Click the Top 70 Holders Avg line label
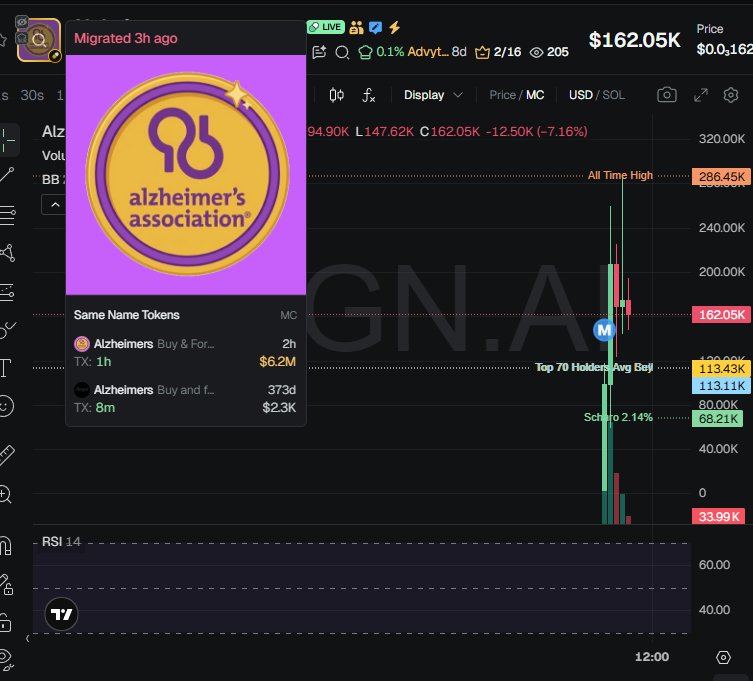The width and height of the screenshot is (753, 681). tap(594, 367)
